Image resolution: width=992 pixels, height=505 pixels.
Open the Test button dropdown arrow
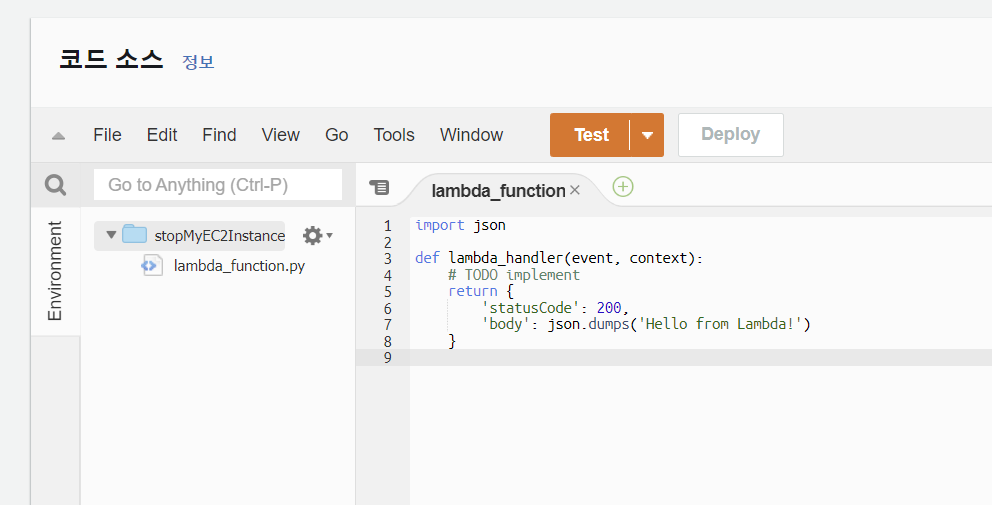click(x=647, y=135)
